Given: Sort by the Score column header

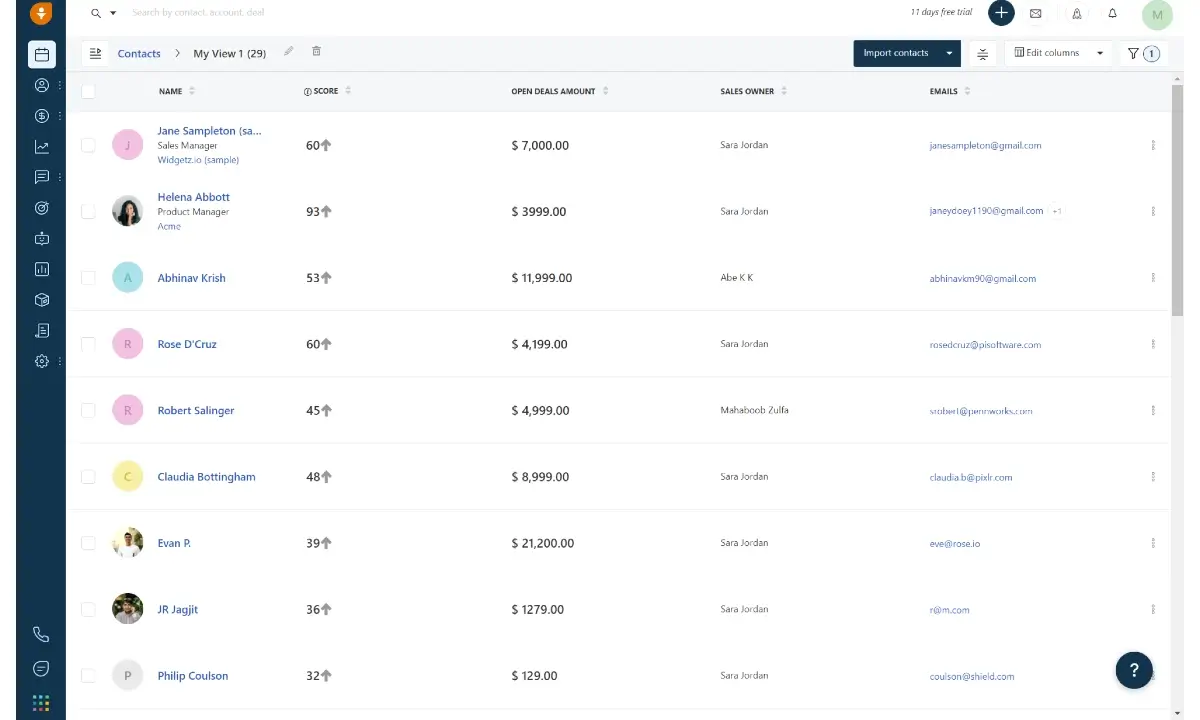Looking at the screenshot, I should [x=326, y=91].
